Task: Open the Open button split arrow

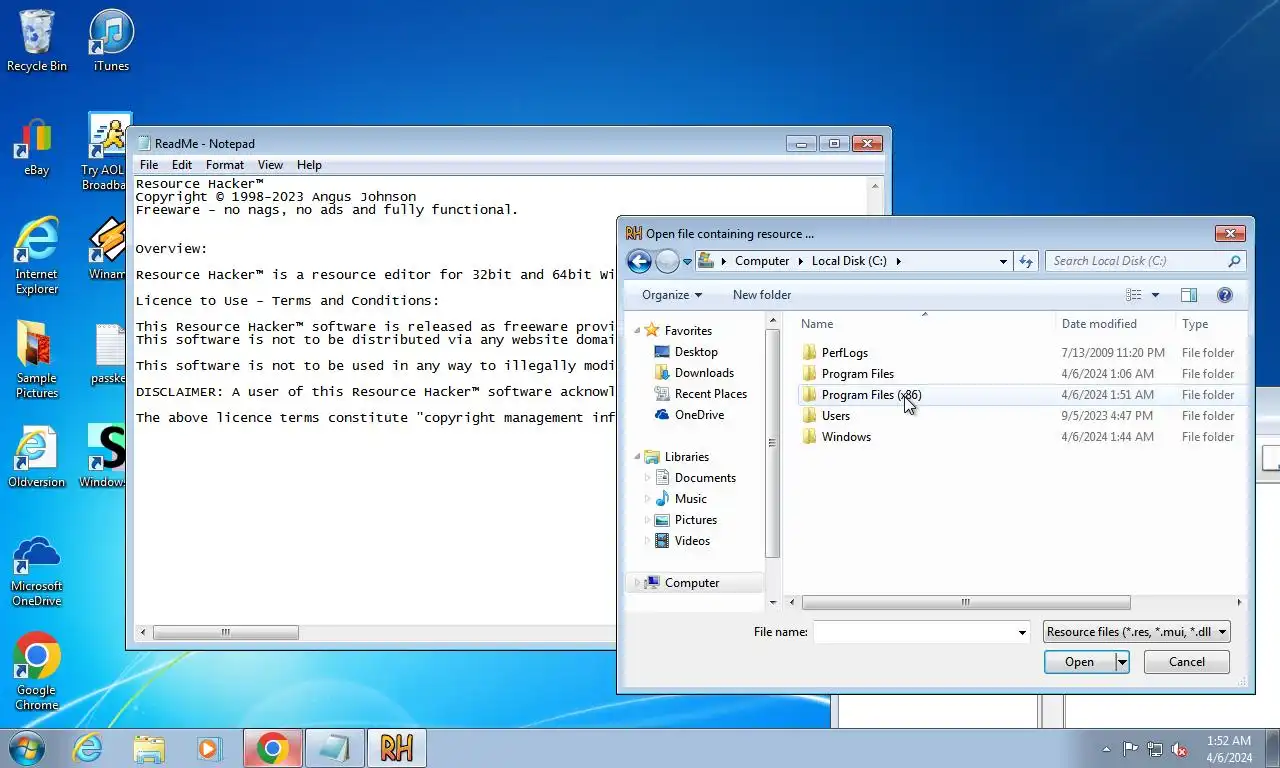Action: pyautogui.click(x=1122, y=662)
